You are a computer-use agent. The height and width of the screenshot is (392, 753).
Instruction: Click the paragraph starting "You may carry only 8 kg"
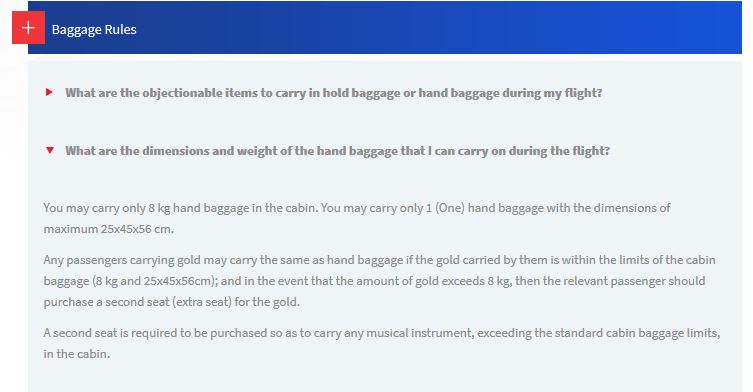tap(357, 219)
